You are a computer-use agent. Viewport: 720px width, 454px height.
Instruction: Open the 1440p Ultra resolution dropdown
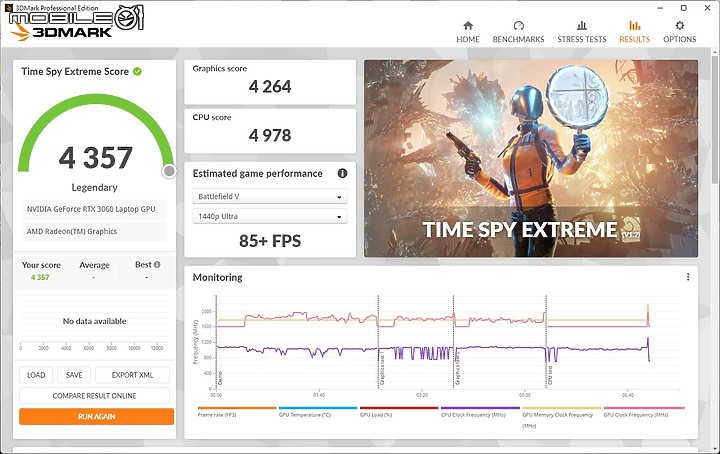[x=270, y=216]
